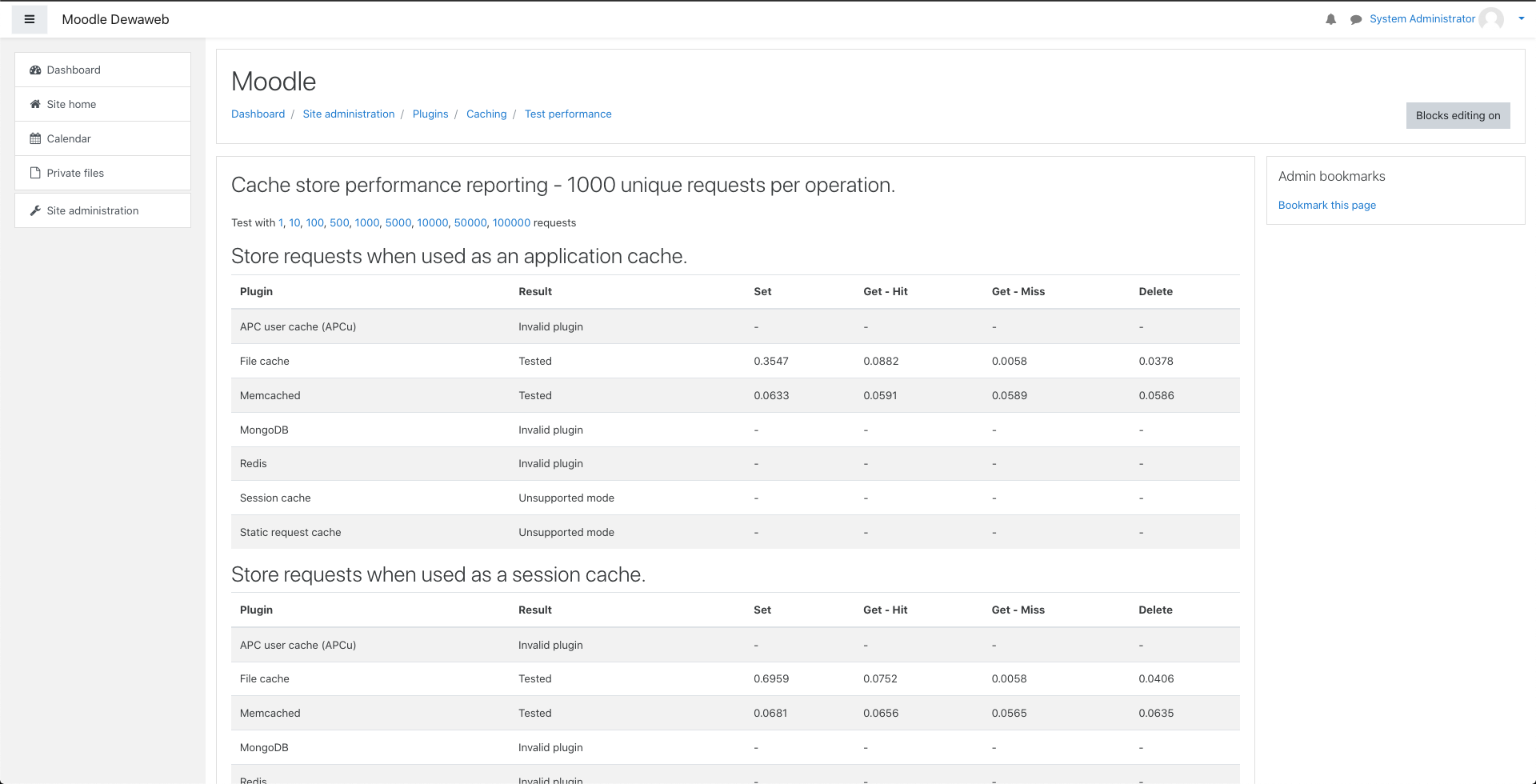This screenshot has height=784, width=1536.
Task: Click Dashboard breadcrumb link
Action: click(258, 114)
